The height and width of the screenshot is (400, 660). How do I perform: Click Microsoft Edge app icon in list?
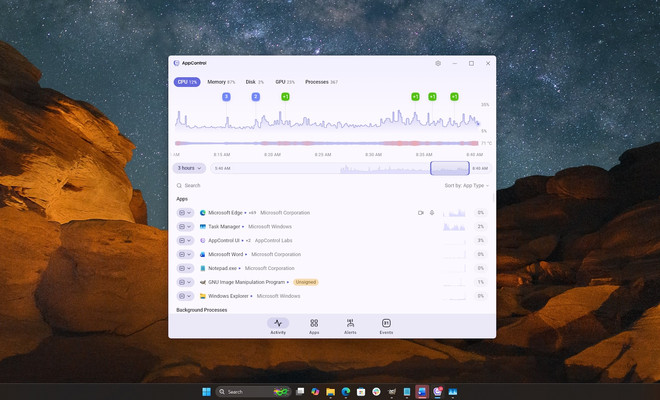202,213
